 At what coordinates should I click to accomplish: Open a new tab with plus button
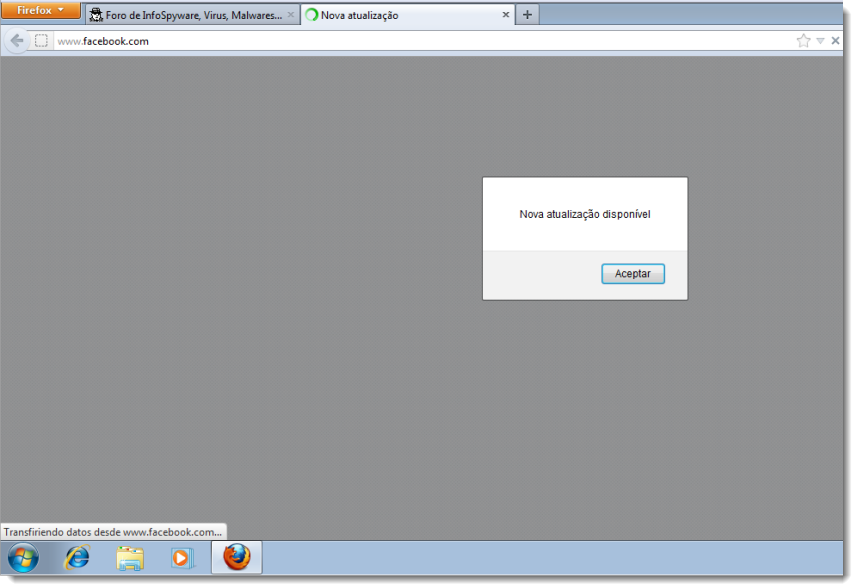coord(527,15)
